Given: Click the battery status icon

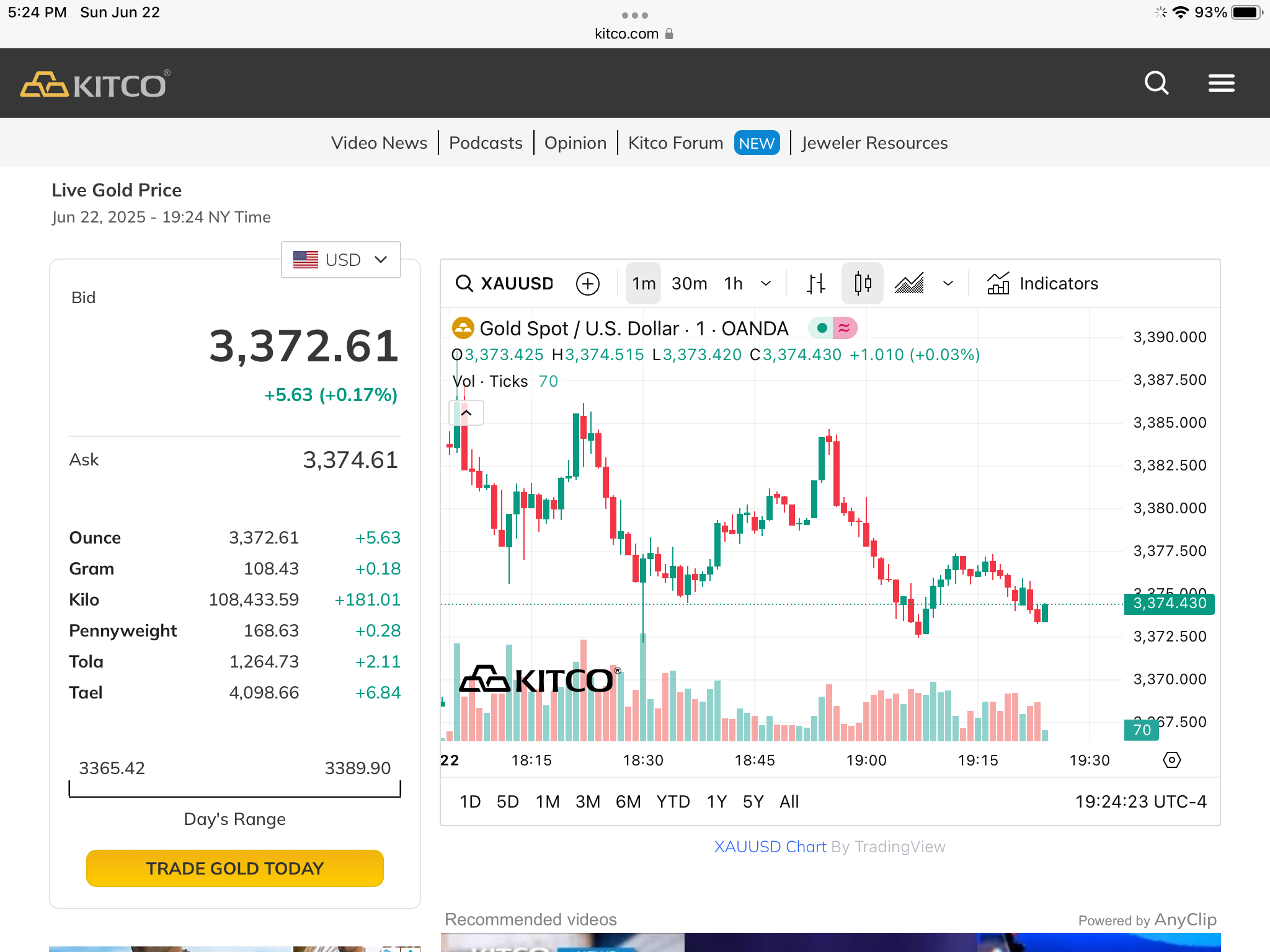Looking at the screenshot, I should click(x=1247, y=12).
